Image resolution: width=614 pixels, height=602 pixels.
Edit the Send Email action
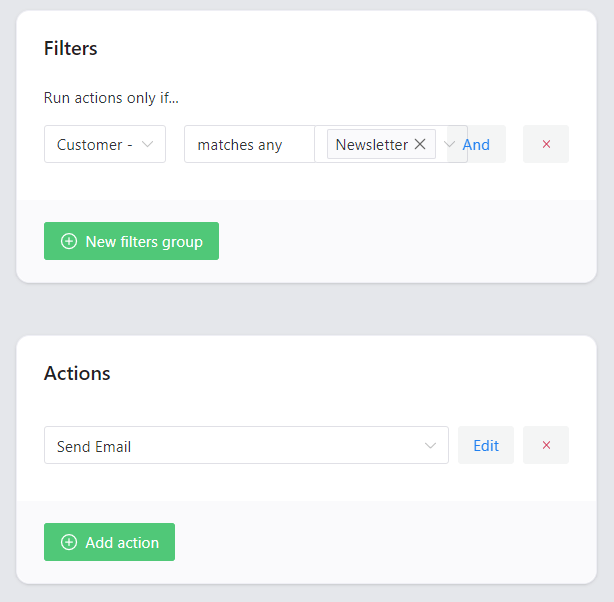pyautogui.click(x=486, y=445)
